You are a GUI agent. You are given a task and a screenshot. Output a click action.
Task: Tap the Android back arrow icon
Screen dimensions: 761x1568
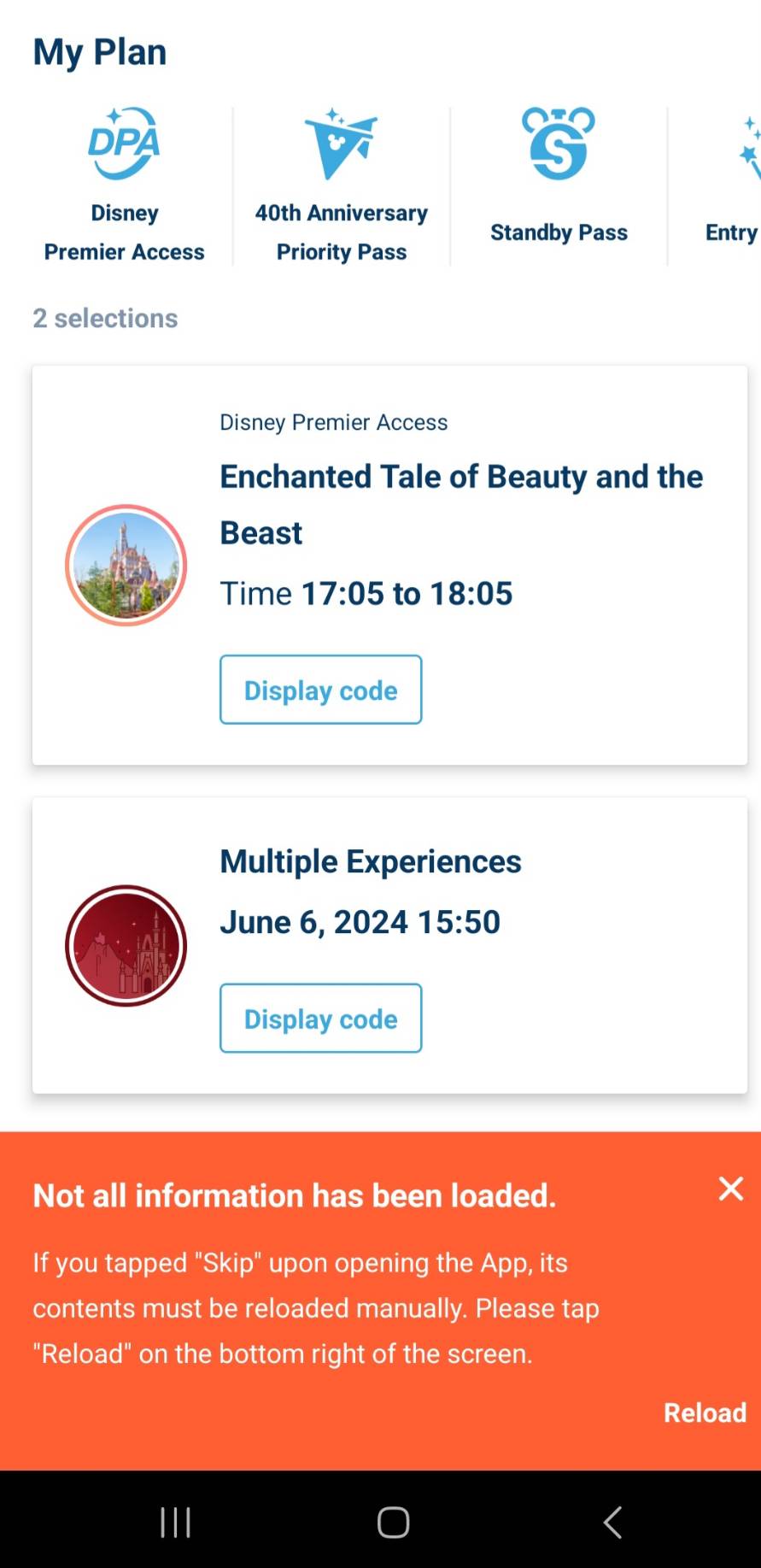point(612,1522)
